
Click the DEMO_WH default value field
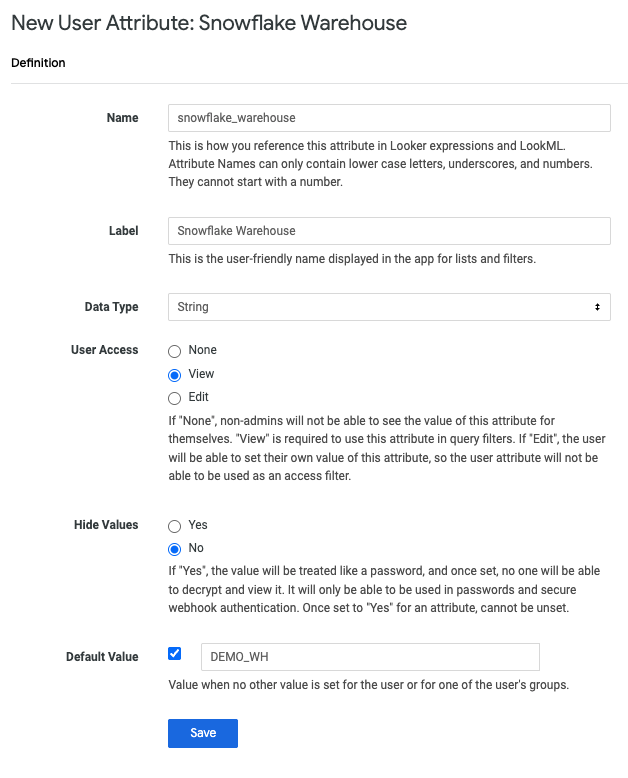(x=370, y=657)
